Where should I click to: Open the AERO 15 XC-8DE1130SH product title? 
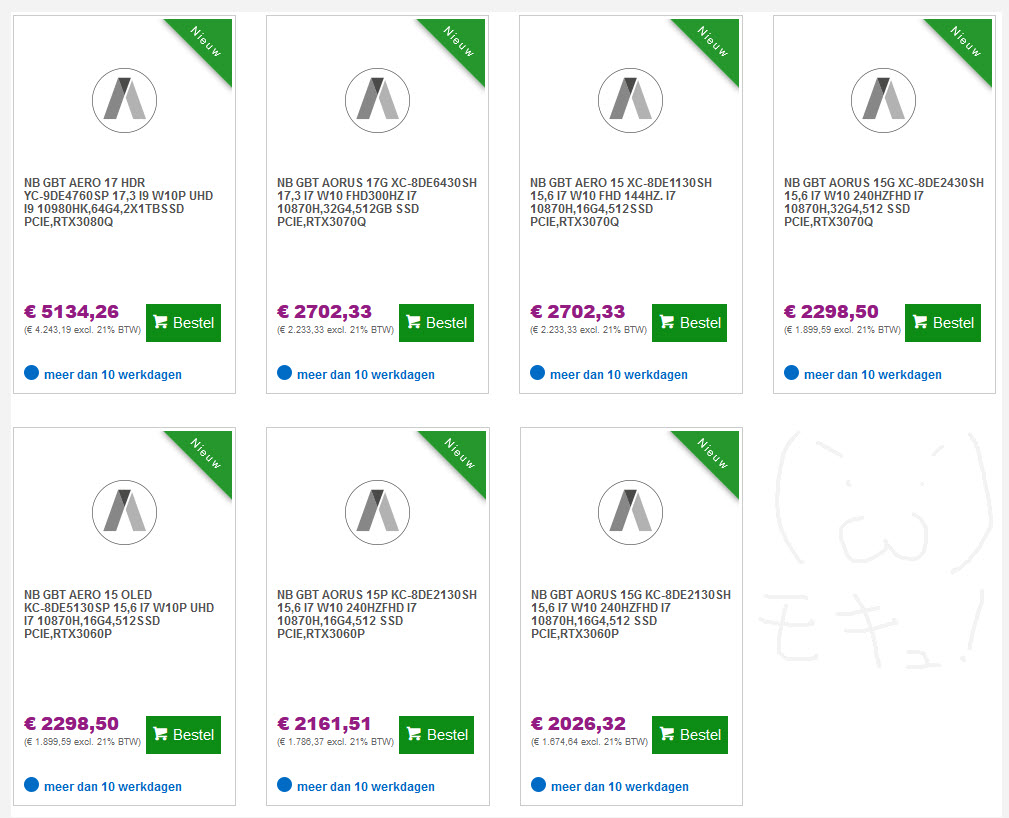621,202
